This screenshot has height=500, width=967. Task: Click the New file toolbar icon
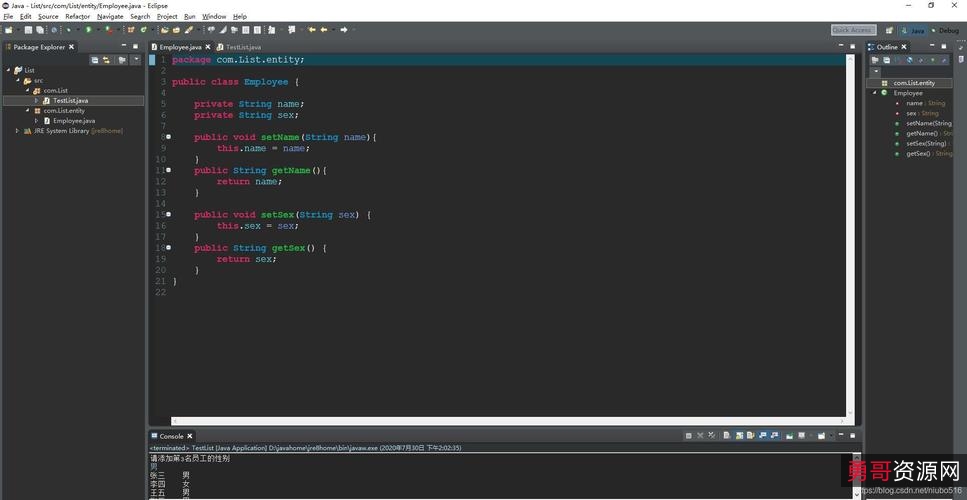8,30
